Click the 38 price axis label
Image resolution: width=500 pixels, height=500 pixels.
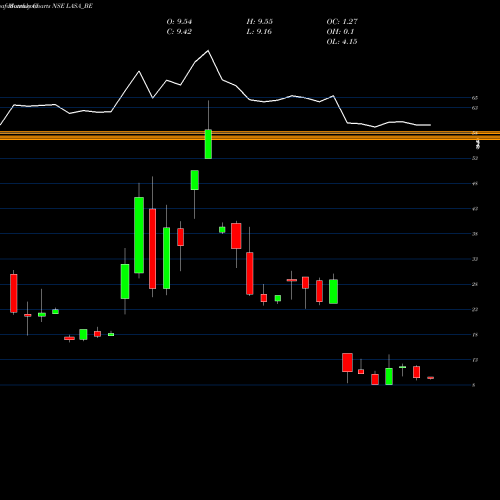coord(475,234)
